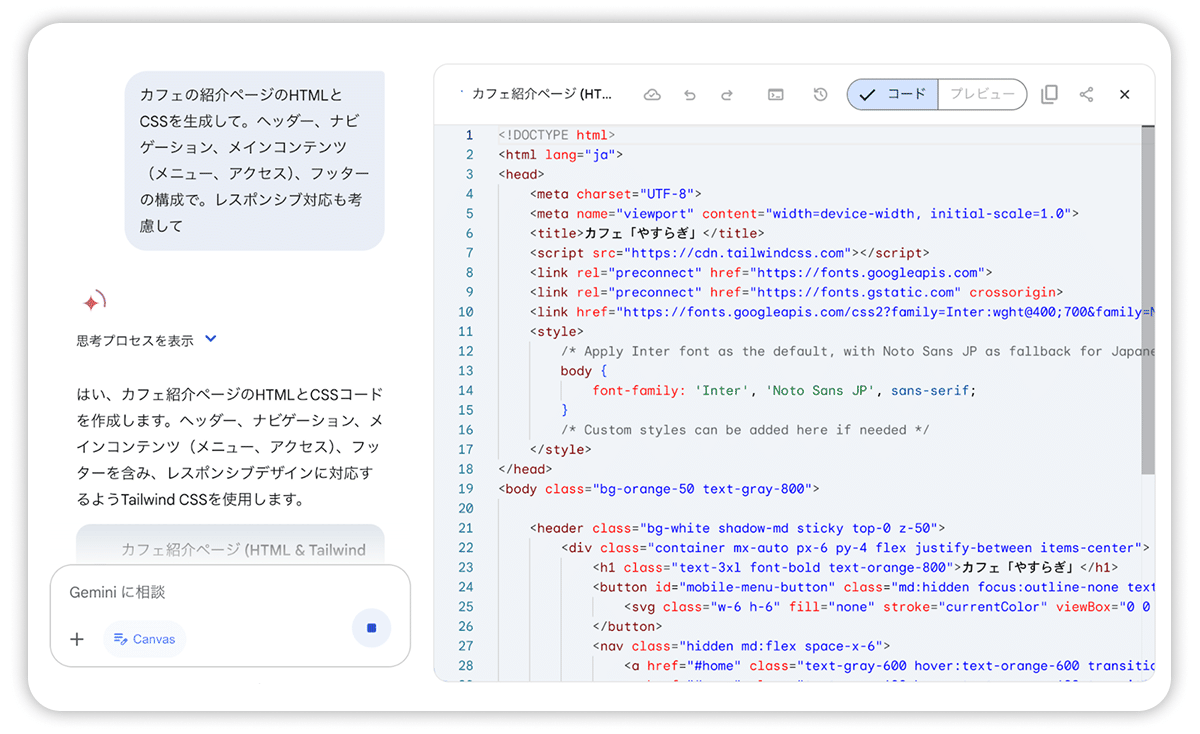Switch to the コード view
Screen dimensions: 1200x734
893,94
